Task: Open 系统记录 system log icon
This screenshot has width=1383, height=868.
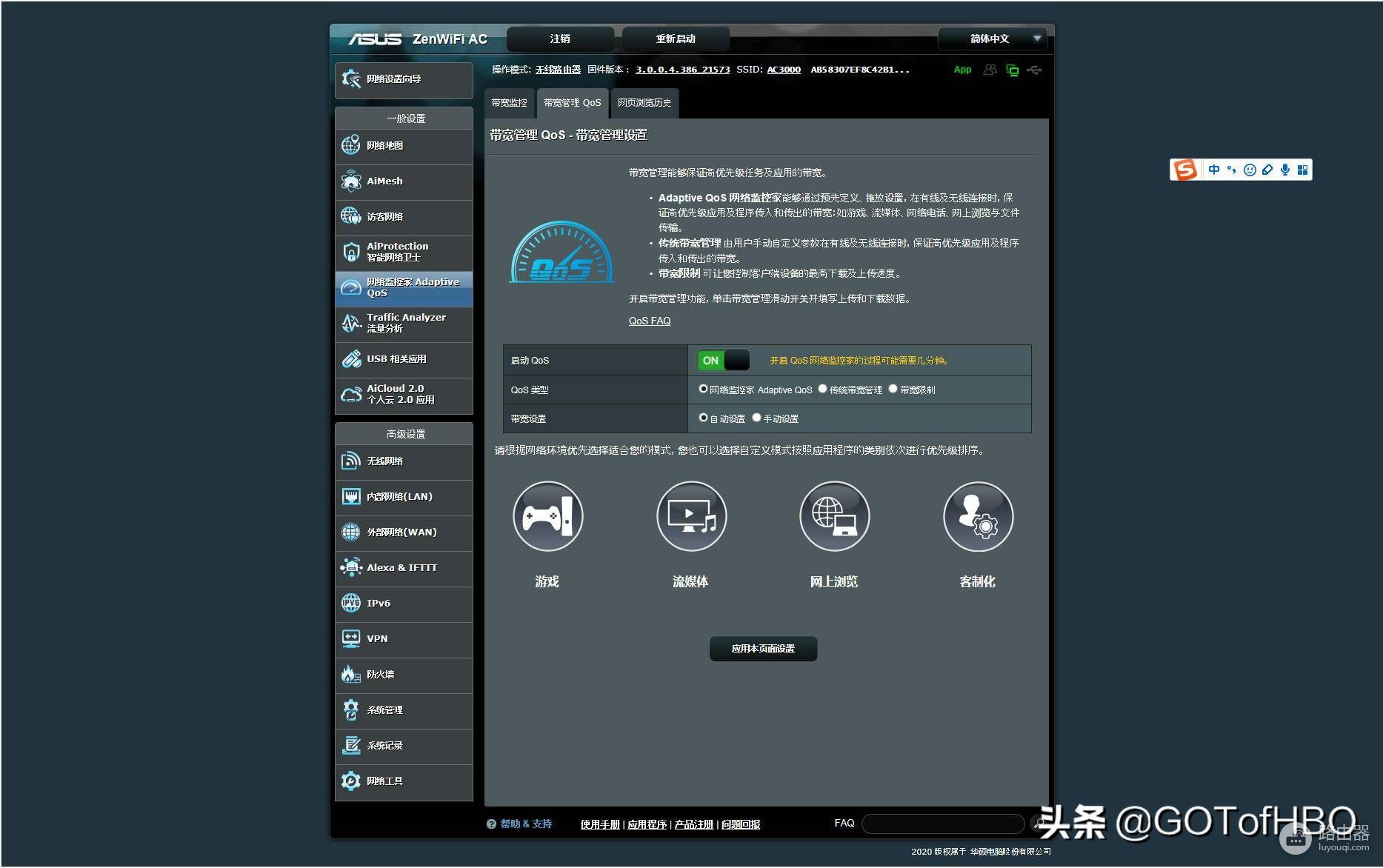Action: pyautogui.click(x=351, y=745)
